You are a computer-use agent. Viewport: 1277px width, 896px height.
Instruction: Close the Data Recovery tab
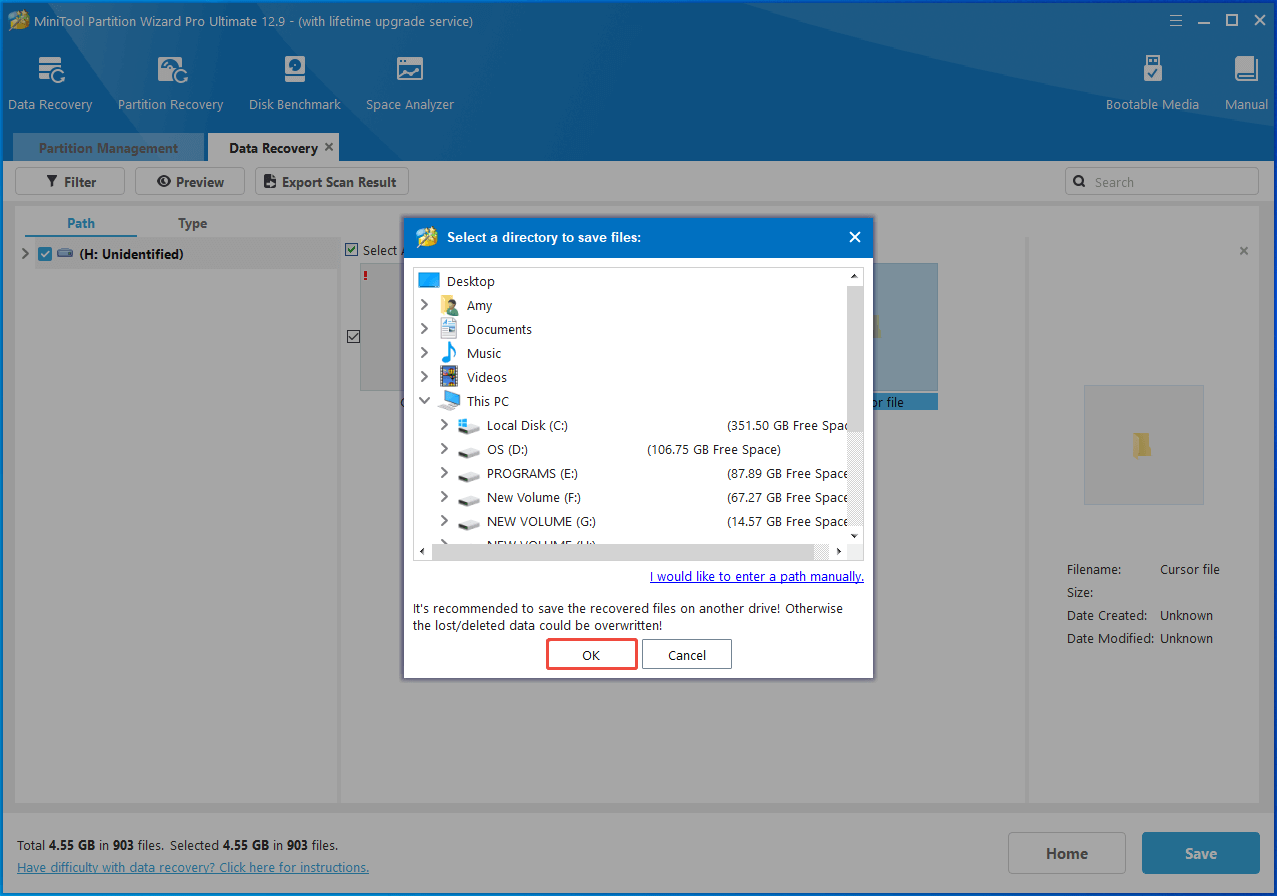pos(329,147)
